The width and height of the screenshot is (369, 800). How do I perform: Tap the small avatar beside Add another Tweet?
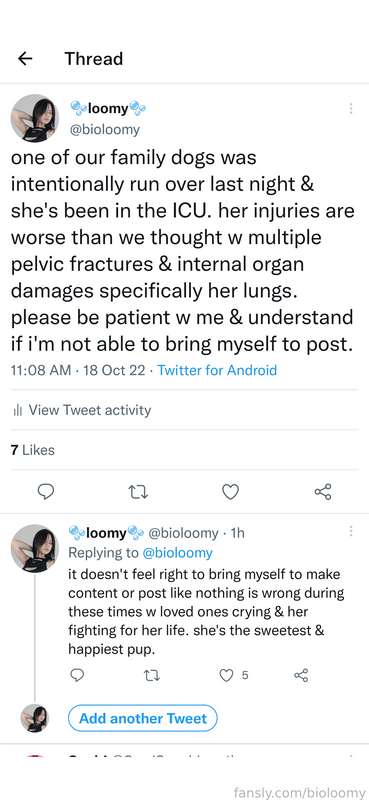35,718
